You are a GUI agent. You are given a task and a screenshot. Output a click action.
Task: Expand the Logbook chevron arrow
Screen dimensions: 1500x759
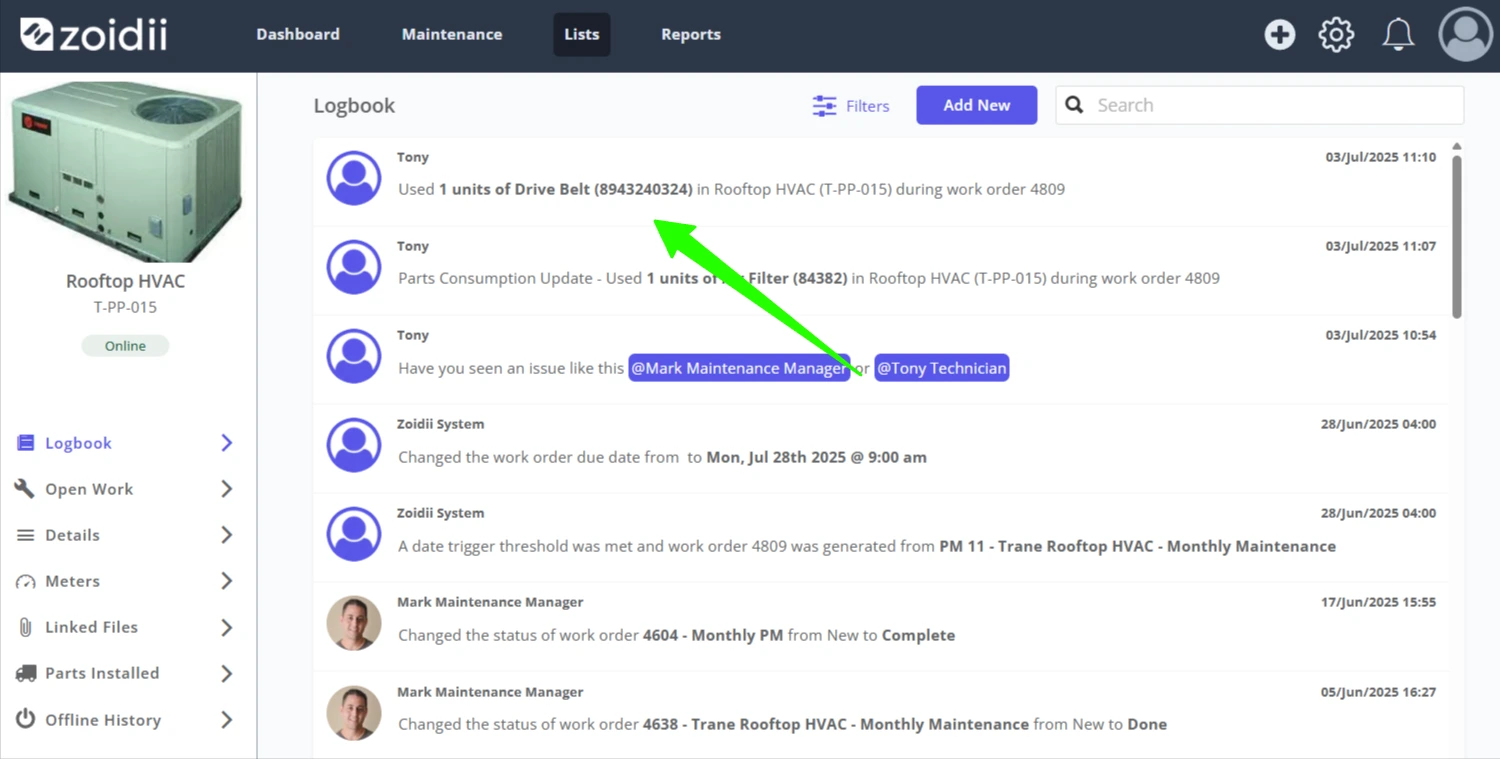(227, 443)
